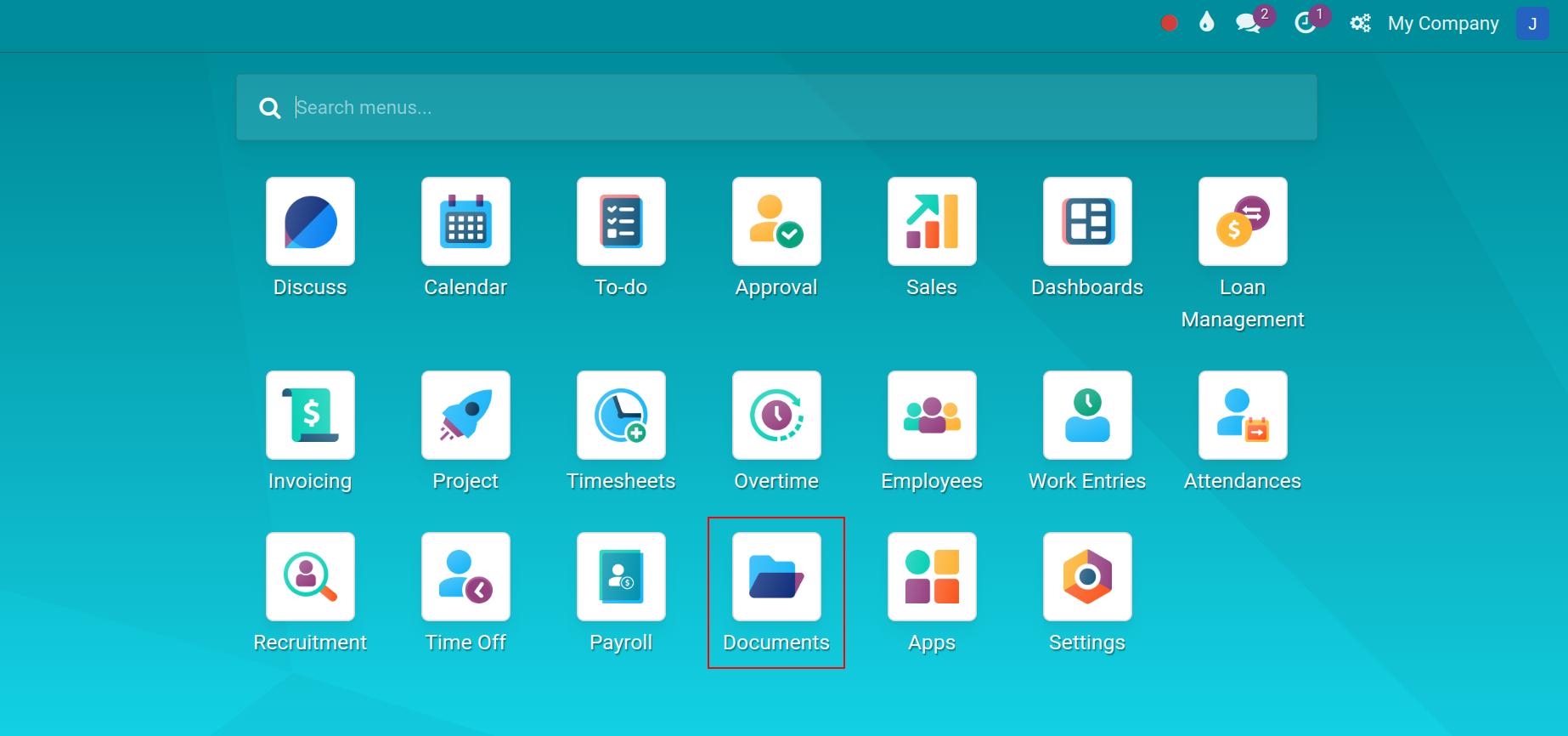Open the Calendar app
The width and height of the screenshot is (1568, 736).
point(465,222)
